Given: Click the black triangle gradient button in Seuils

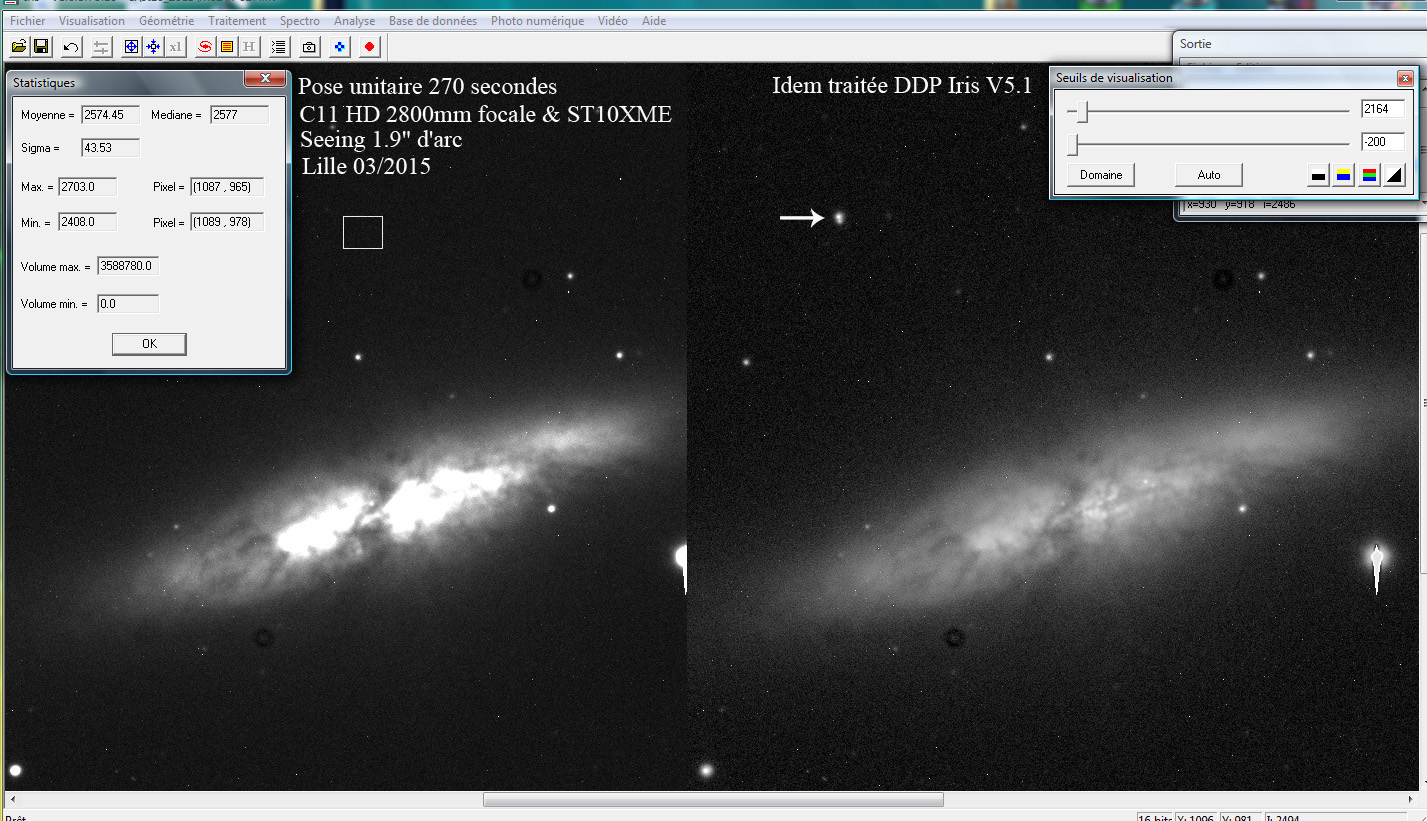Looking at the screenshot, I should 1395,176.
